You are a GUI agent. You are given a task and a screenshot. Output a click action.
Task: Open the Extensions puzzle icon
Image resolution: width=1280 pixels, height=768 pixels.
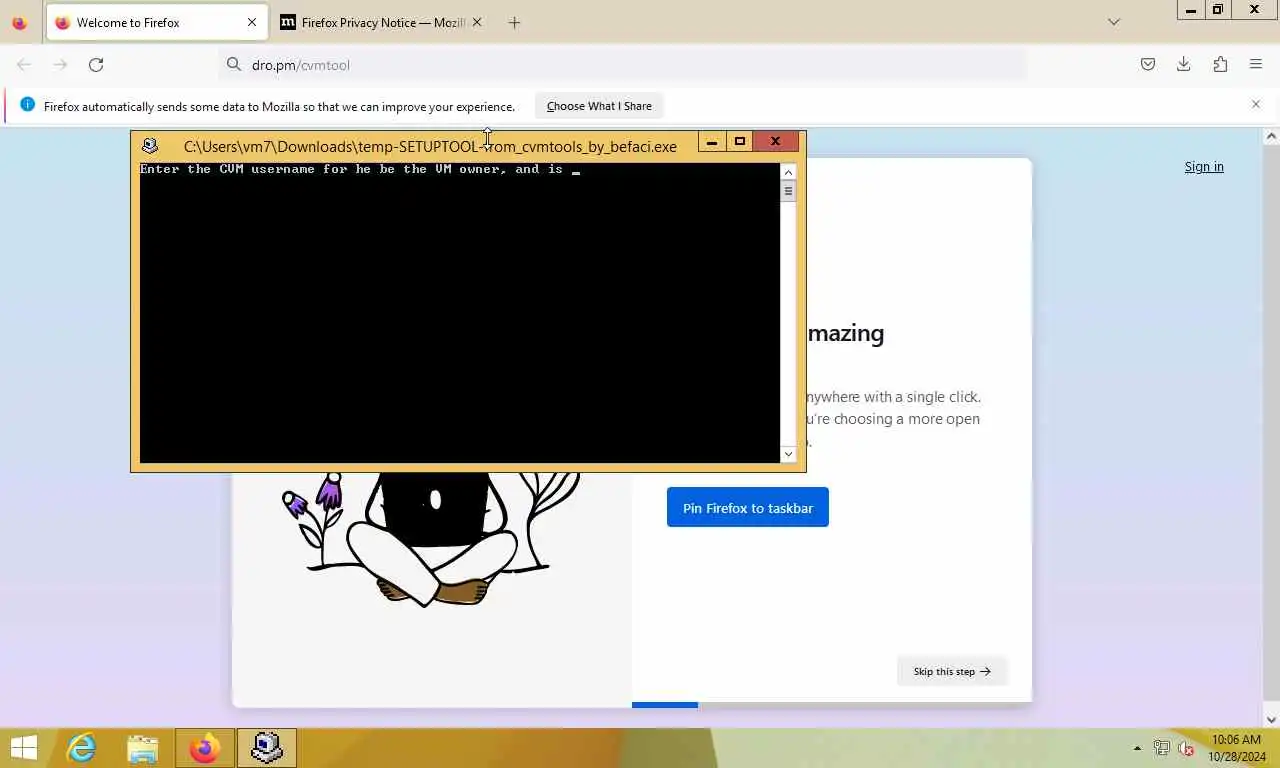1220,65
